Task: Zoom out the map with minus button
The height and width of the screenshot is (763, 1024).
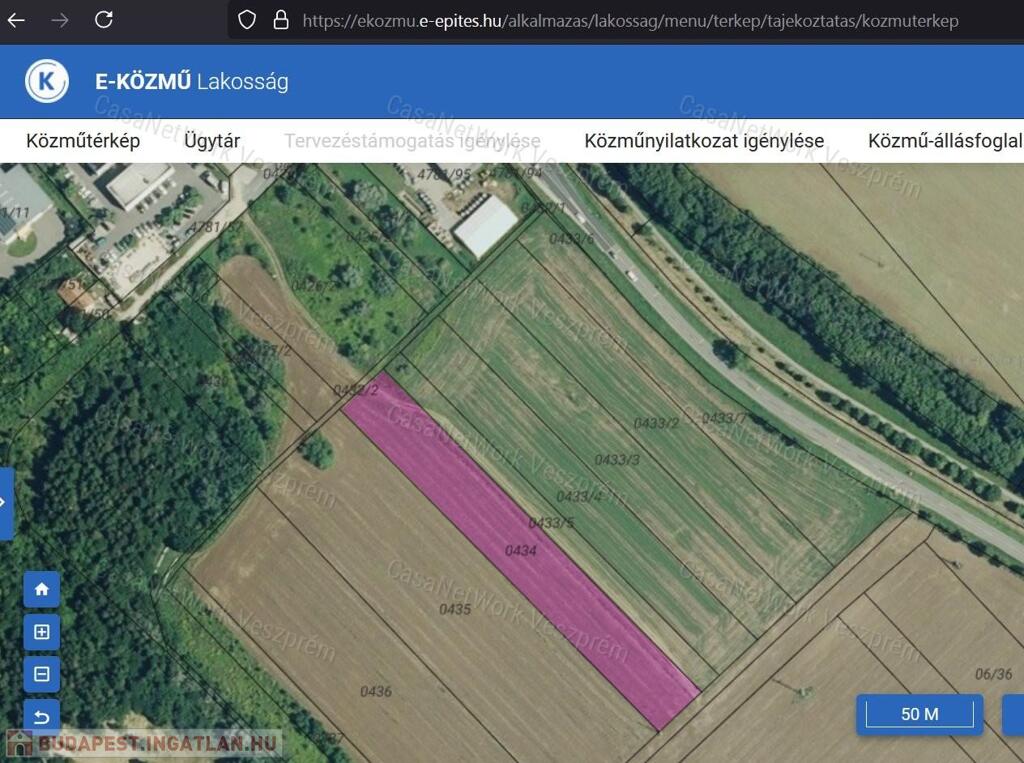Action: (x=42, y=674)
